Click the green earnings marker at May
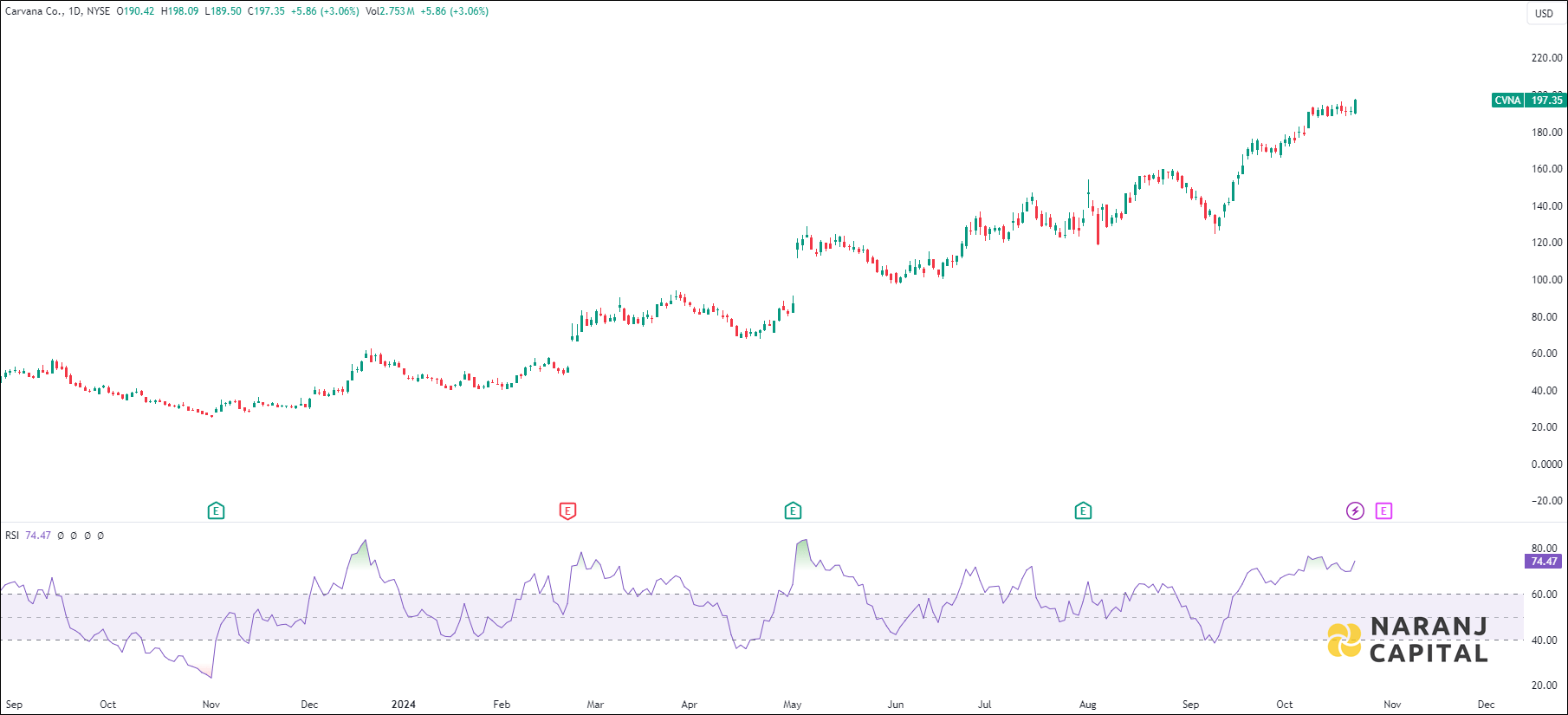 click(793, 510)
